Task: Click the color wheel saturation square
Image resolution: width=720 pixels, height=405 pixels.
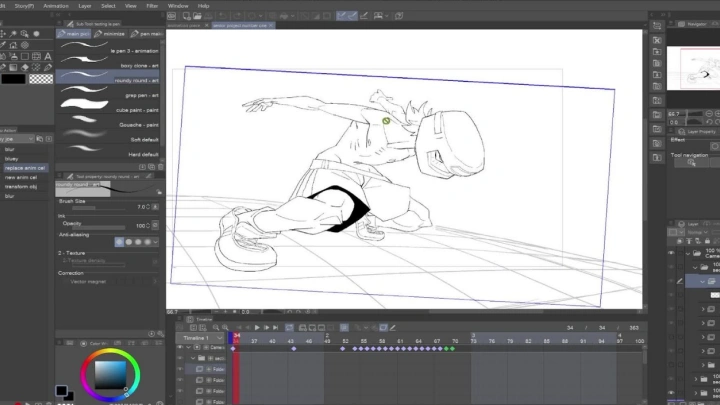Action: [110, 374]
